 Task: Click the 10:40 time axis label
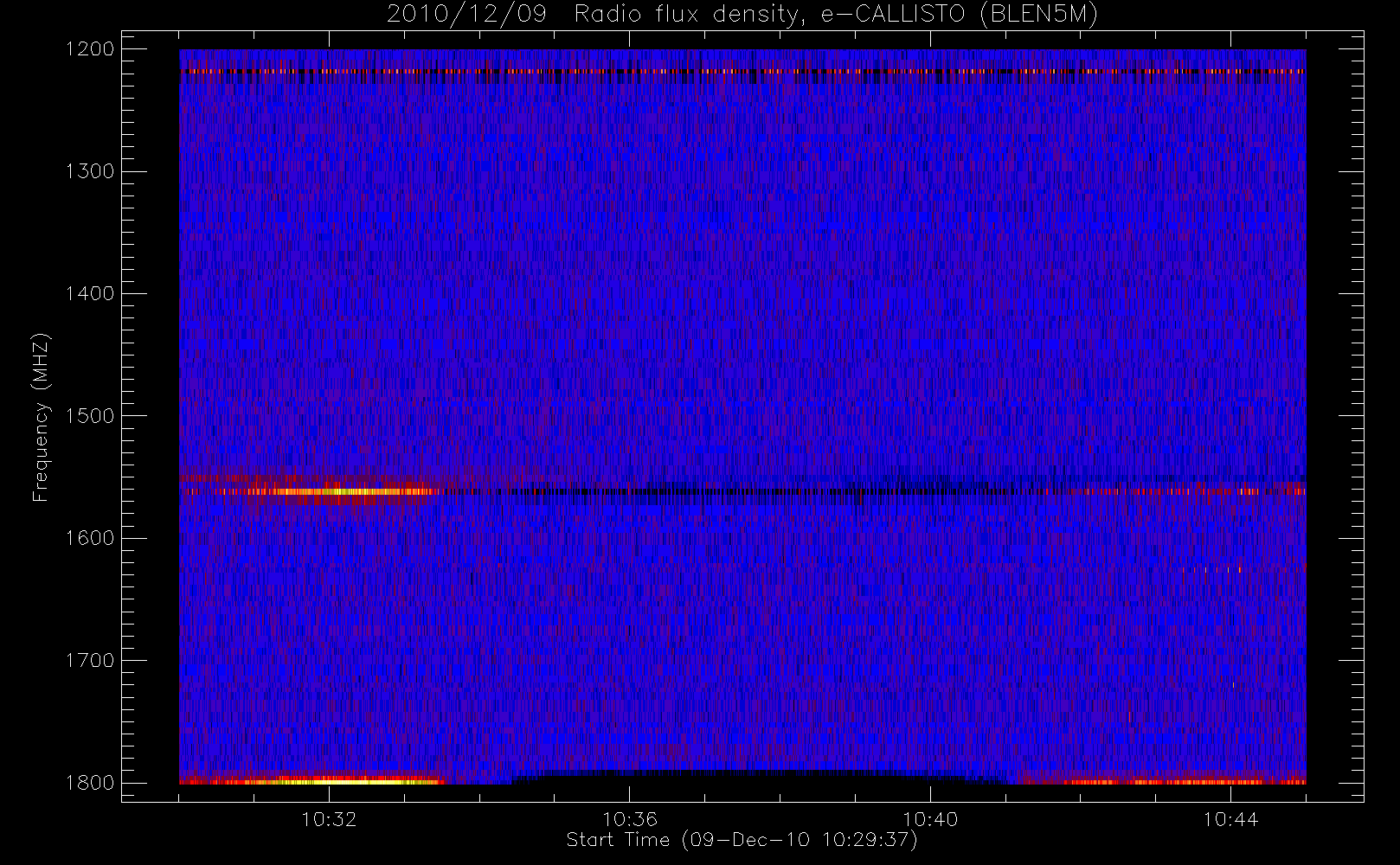coord(930,819)
